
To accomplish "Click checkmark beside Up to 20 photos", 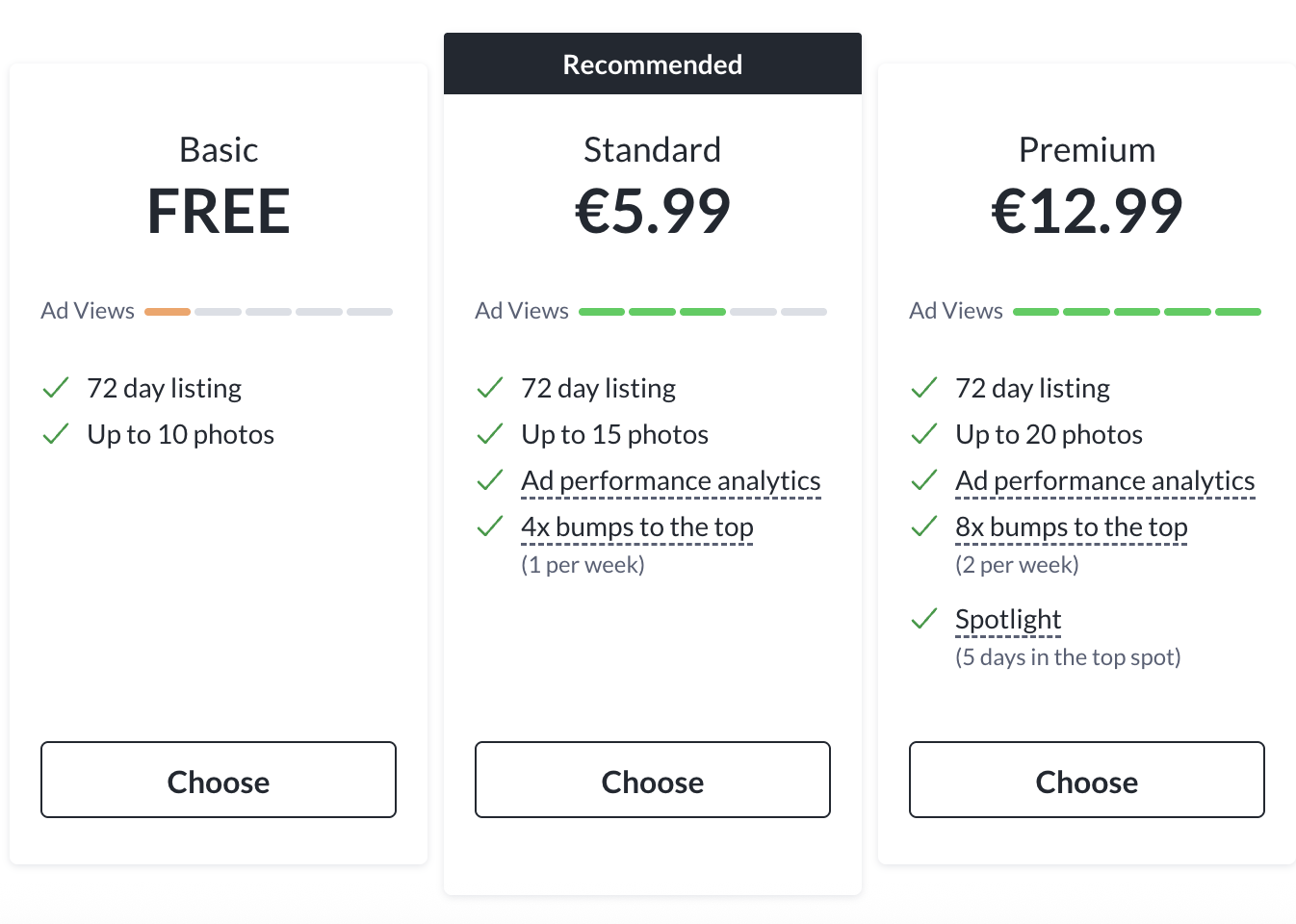I will pyautogui.click(x=924, y=434).
